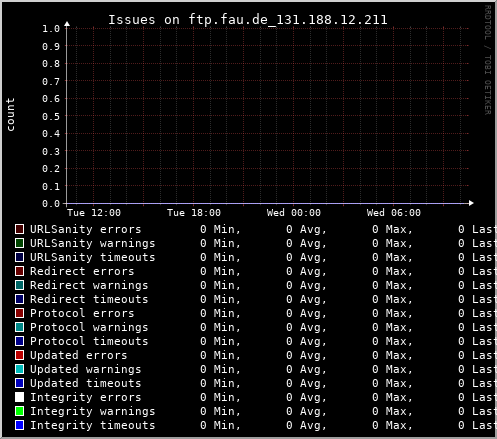Click the x-axis arrowhead at the right end
This screenshot has width=497, height=439.
point(471,203)
